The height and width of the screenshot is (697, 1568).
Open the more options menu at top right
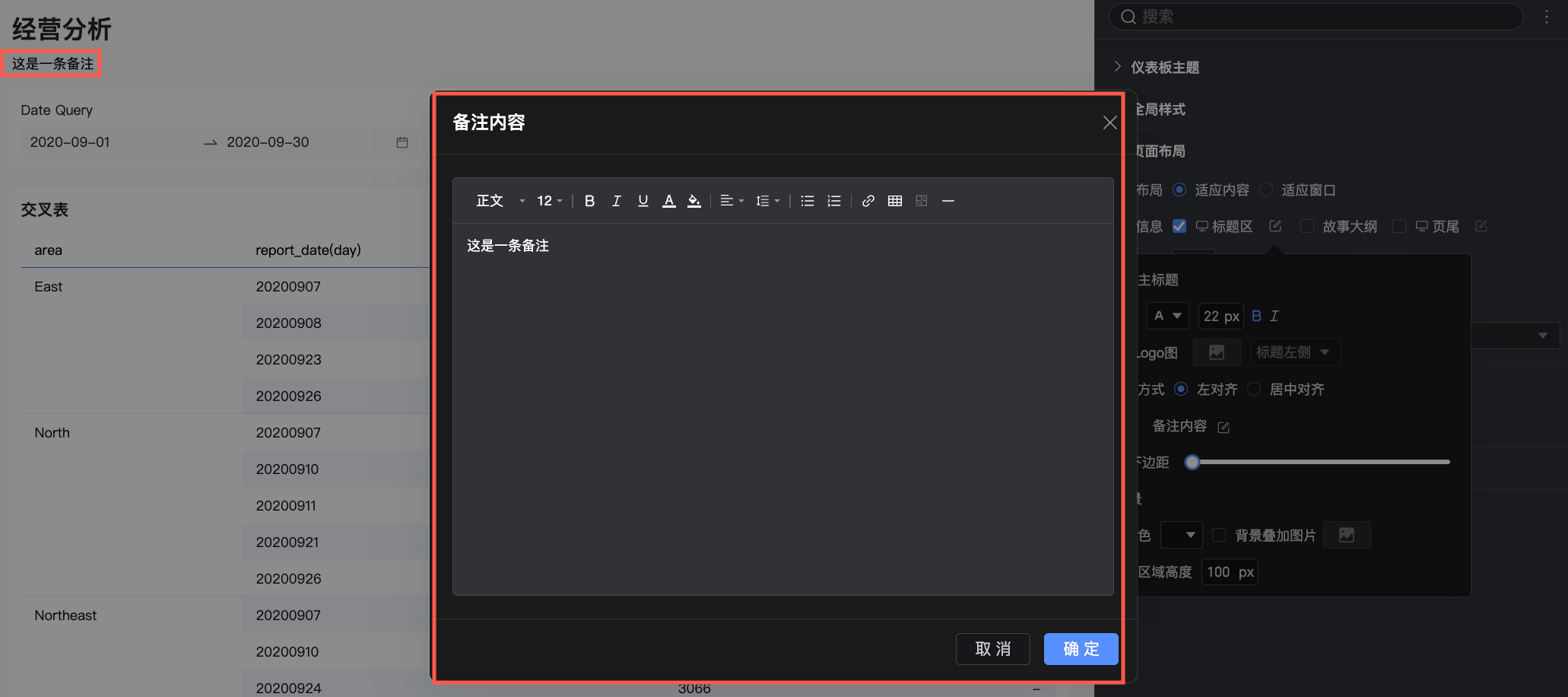(x=1546, y=16)
